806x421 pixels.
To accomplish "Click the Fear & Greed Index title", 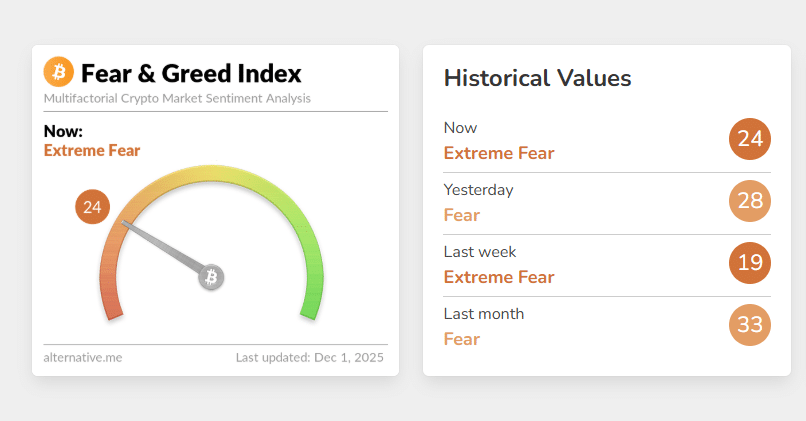I will (x=191, y=73).
